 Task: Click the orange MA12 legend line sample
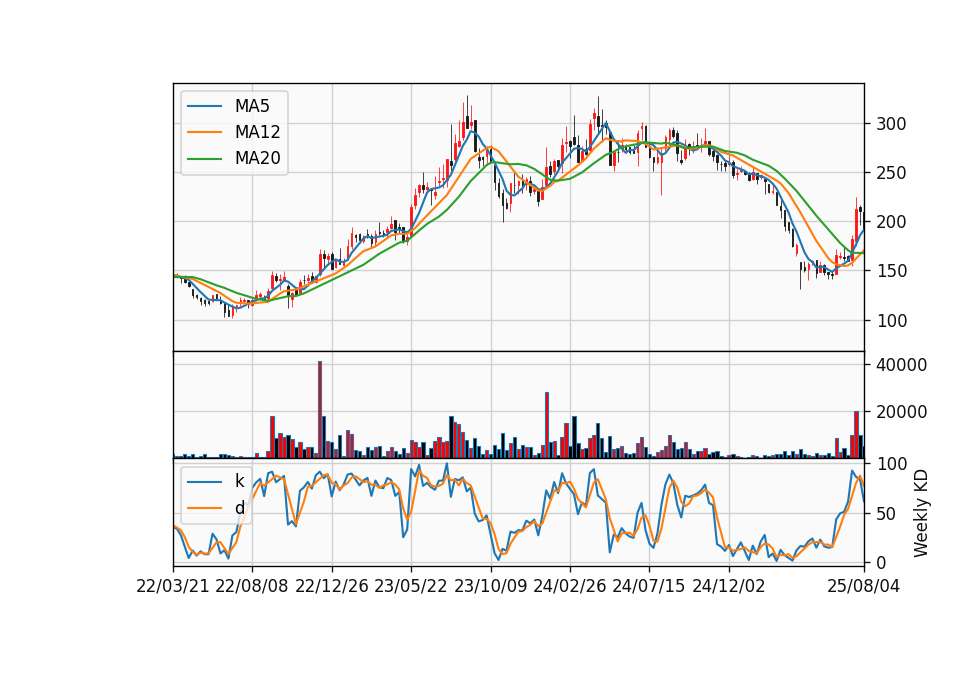point(205,132)
